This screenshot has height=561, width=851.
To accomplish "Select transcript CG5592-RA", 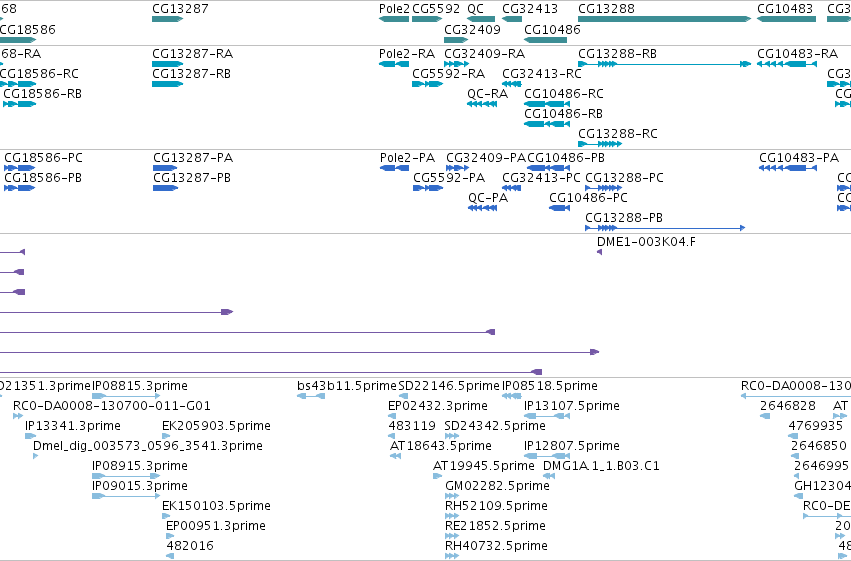I will click(x=428, y=84).
